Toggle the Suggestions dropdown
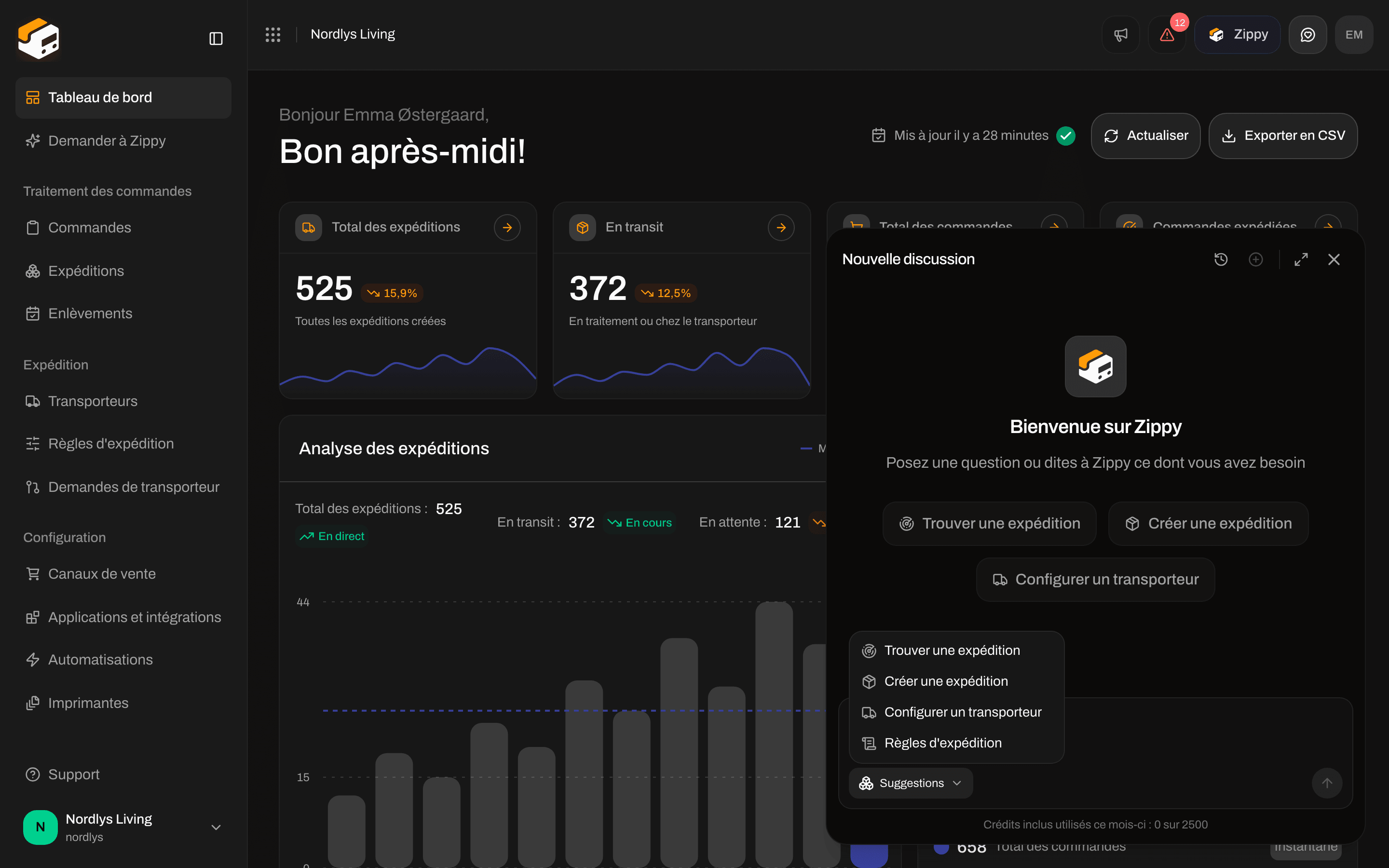This screenshot has height=868, width=1389. coord(911,783)
